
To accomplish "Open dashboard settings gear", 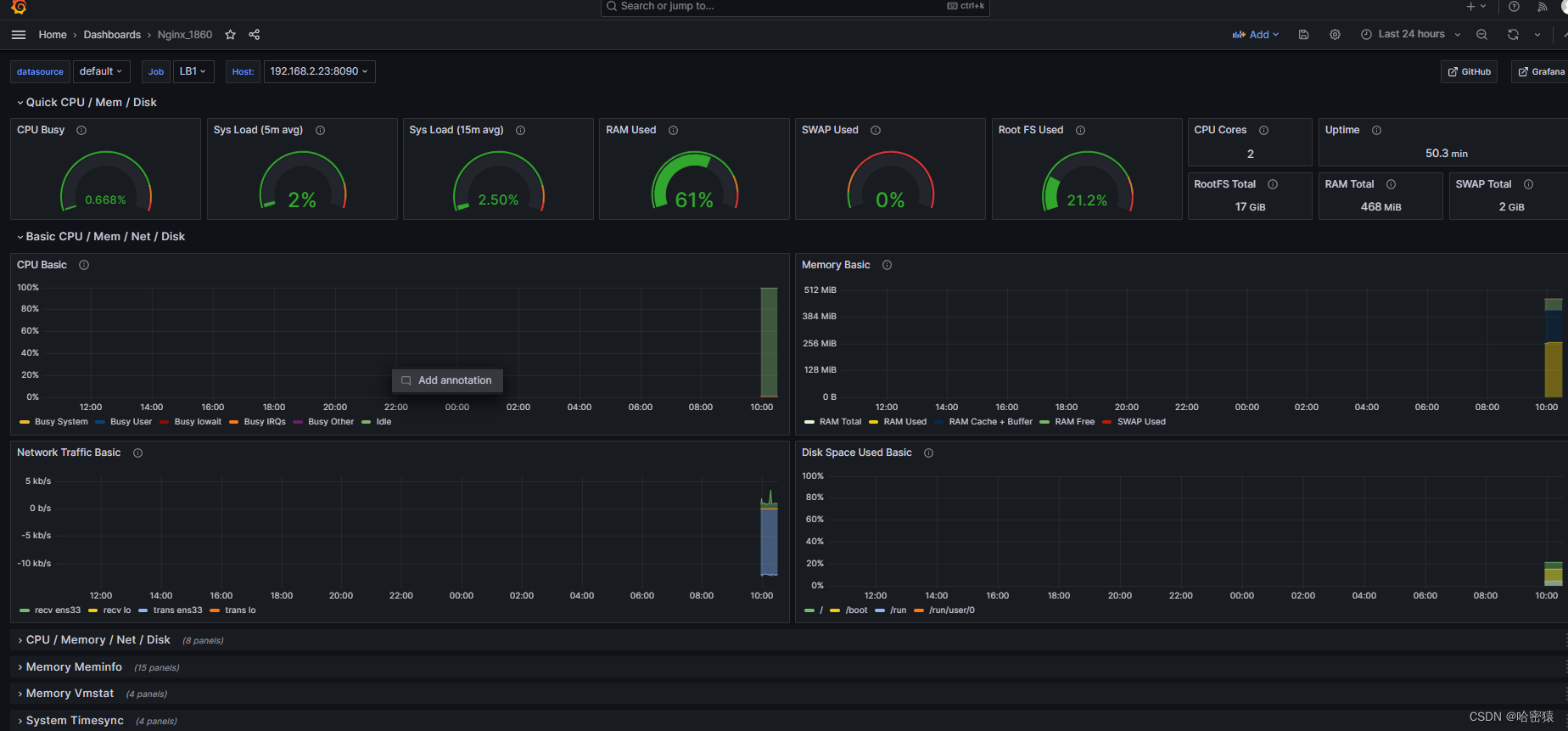I will click(x=1335, y=35).
